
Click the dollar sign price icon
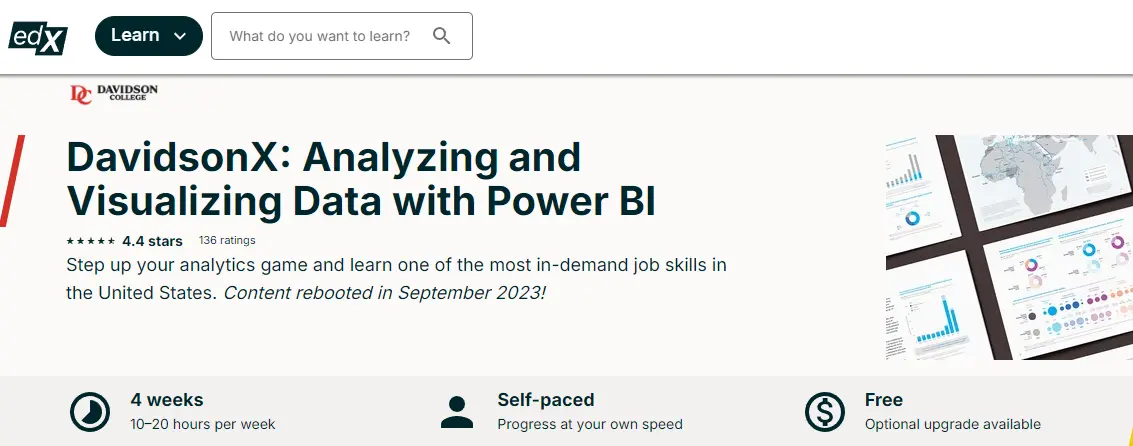[824, 412]
